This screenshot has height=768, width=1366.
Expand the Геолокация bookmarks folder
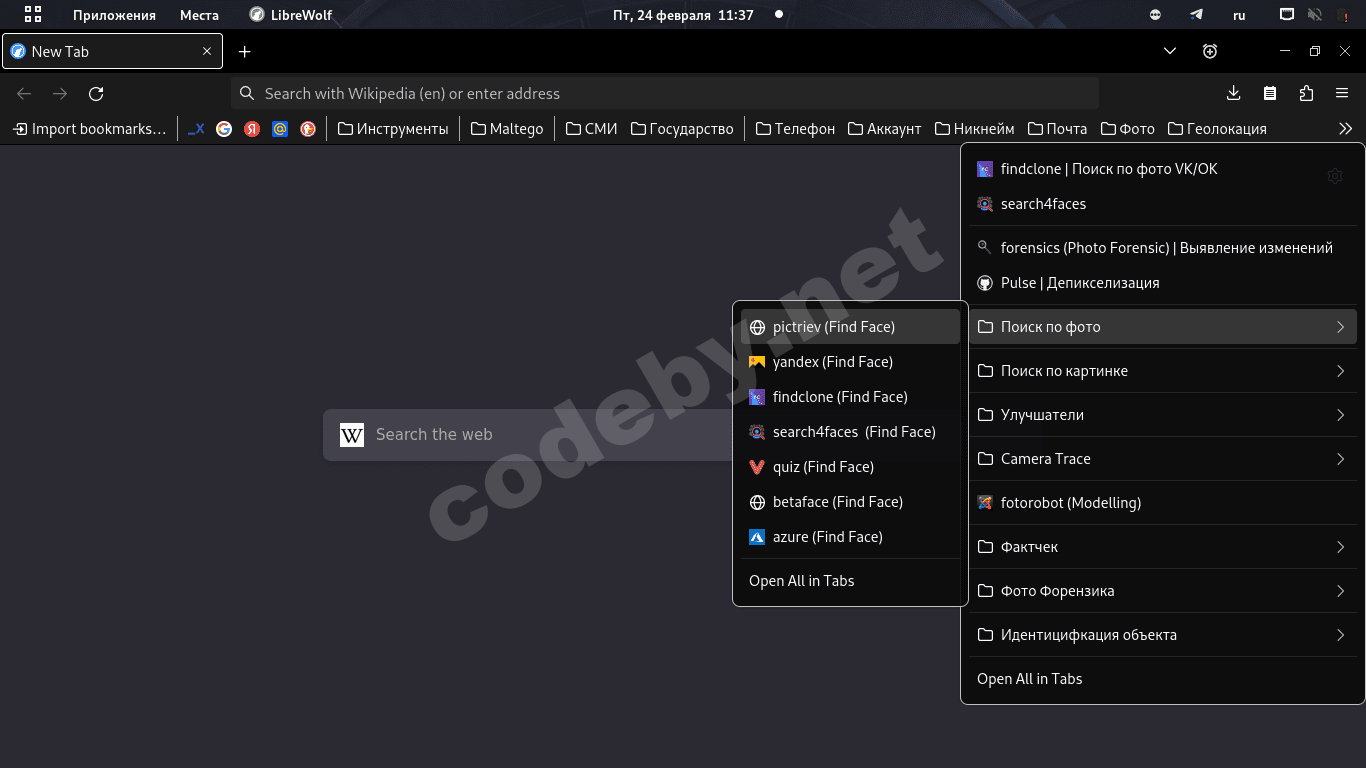1217,128
